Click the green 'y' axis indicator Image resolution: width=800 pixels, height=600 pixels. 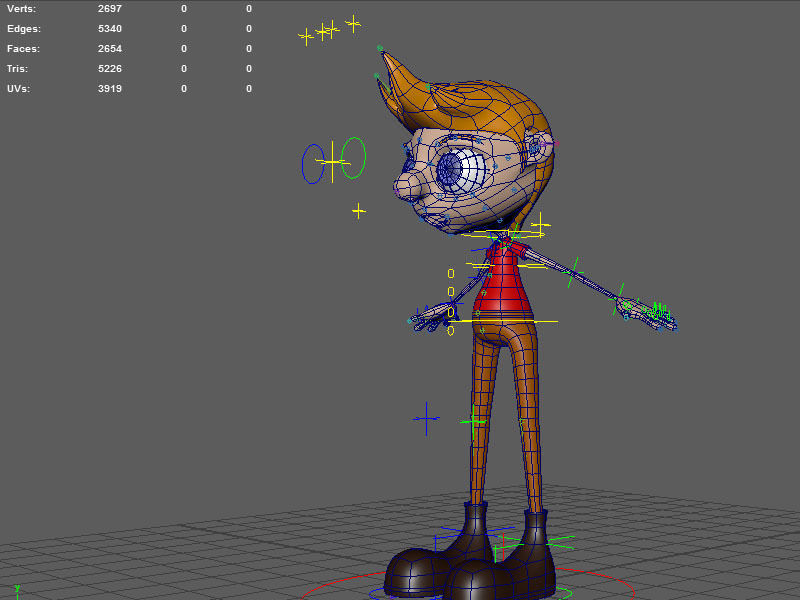tap(17, 589)
